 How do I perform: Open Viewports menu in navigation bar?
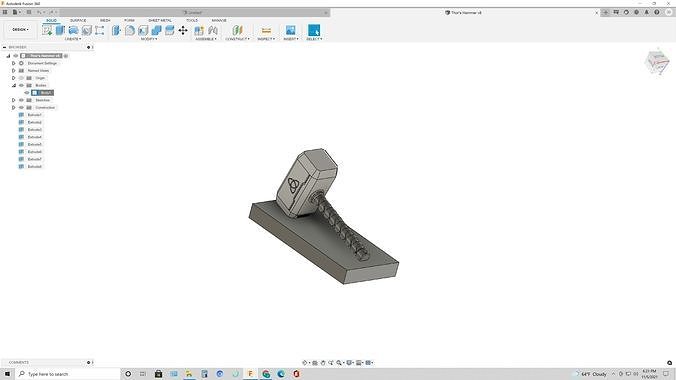click(369, 363)
